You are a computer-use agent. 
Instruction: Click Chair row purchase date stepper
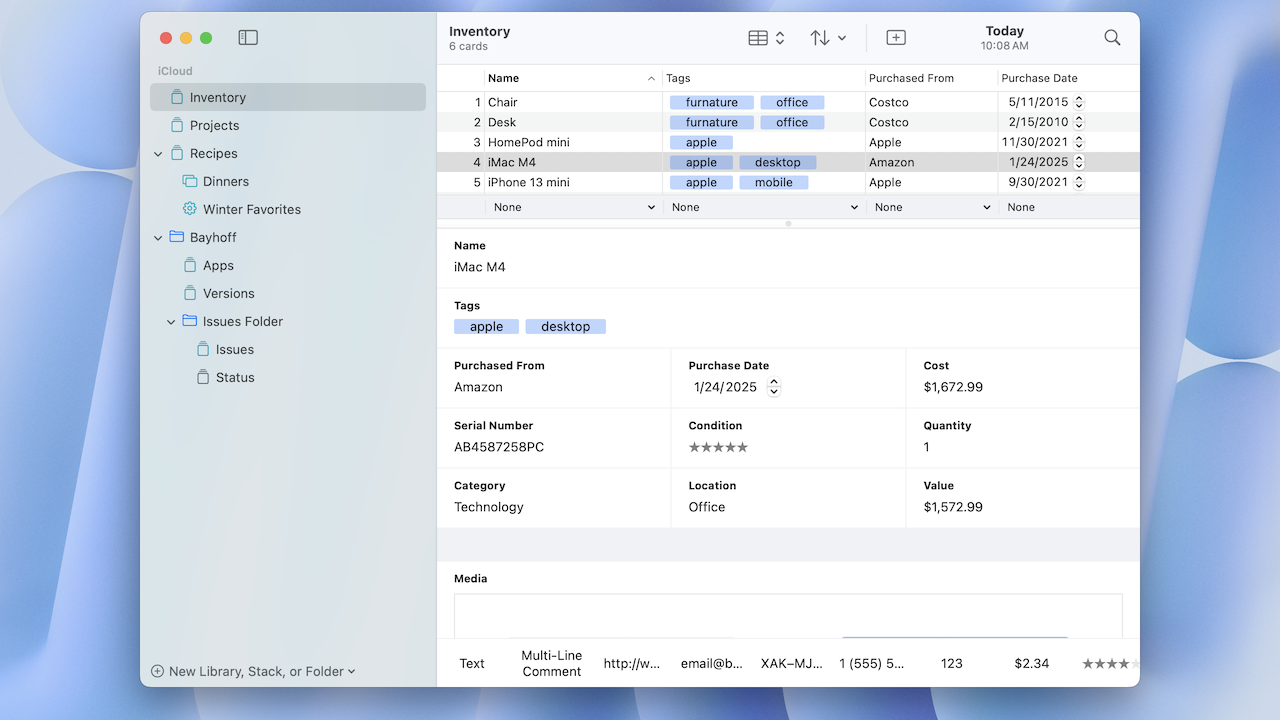click(x=1079, y=102)
